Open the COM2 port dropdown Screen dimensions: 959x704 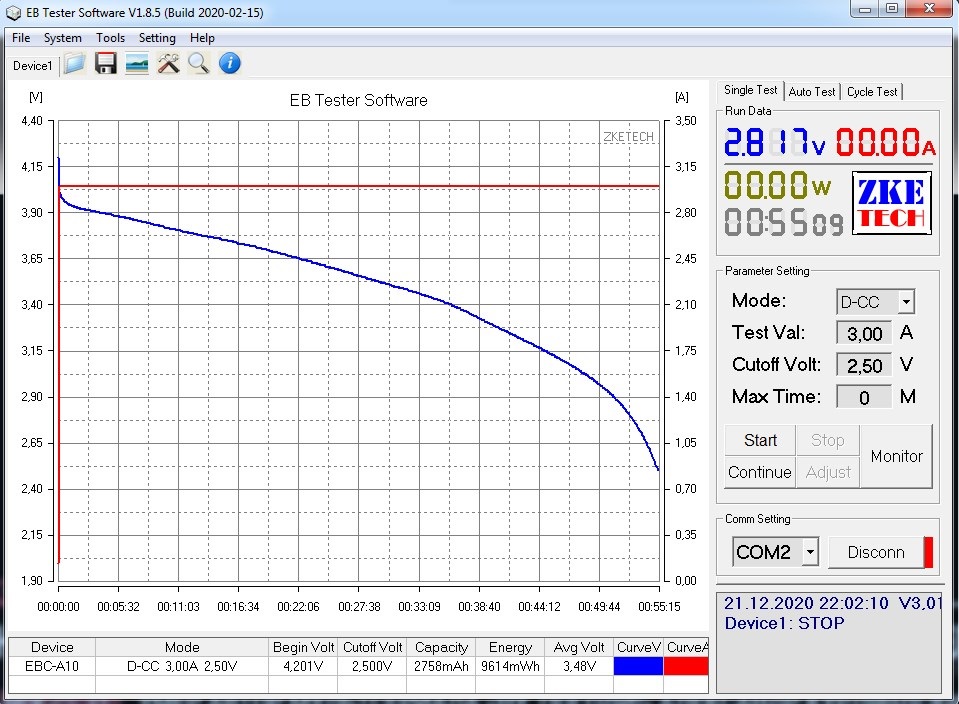[x=810, y=552]
